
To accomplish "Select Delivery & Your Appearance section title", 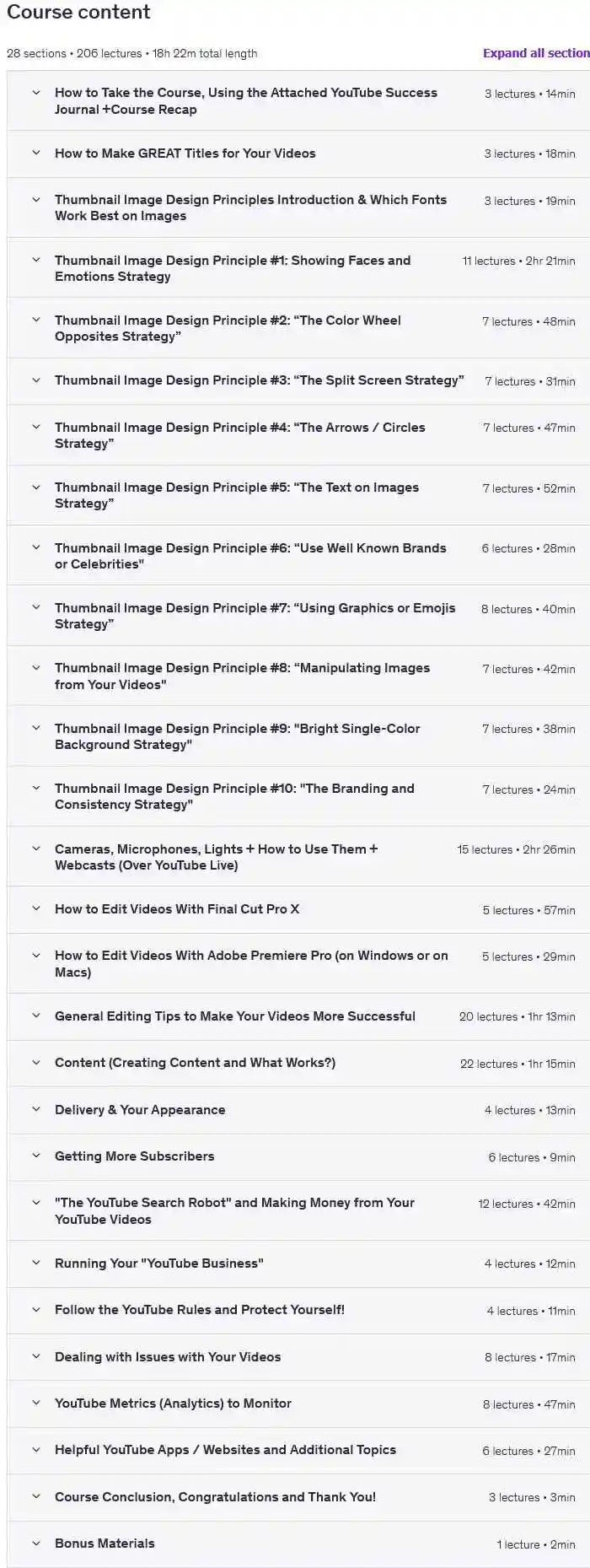I will (140, 1110).
